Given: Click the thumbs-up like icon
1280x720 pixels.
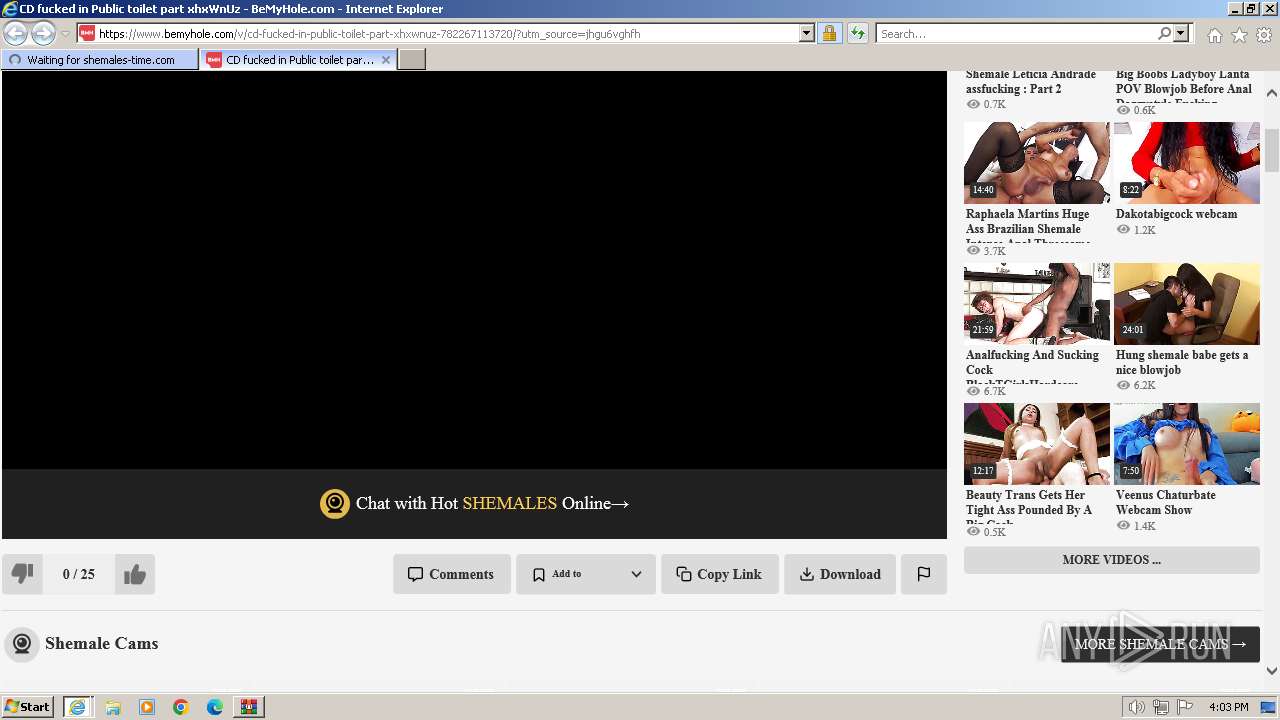Looking at the screenshot, I should 135,574.
